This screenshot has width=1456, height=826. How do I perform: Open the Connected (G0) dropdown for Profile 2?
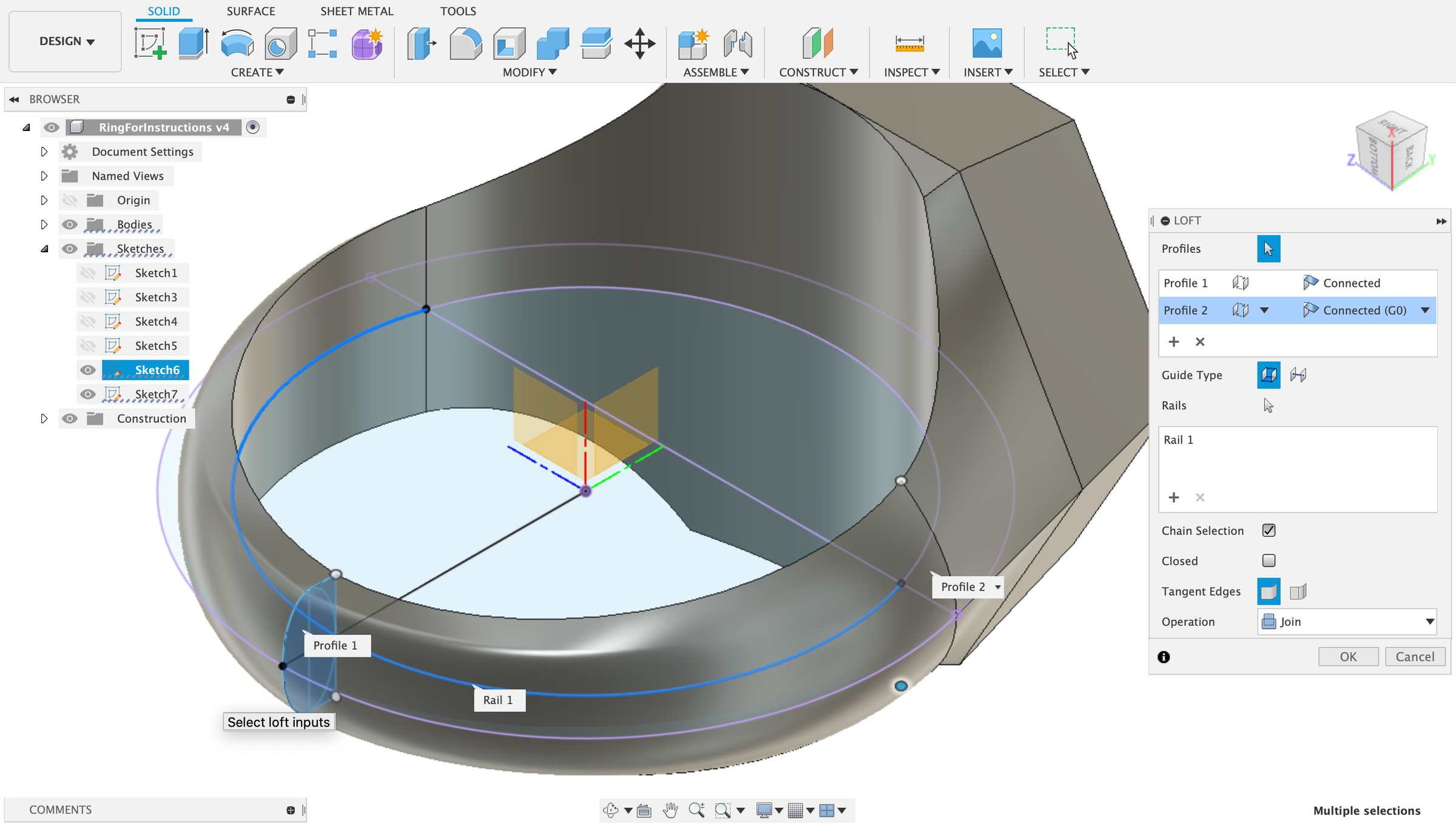(x=1425, y=310)
